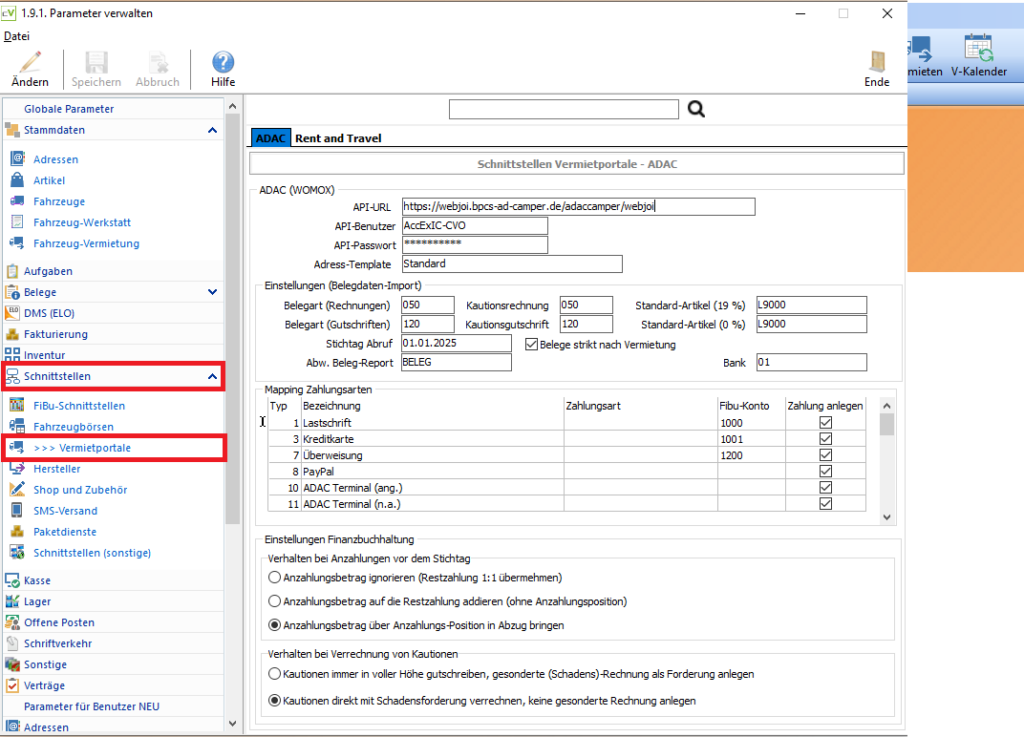Open the Hilfe question mark icon
Image resolution: width=1024 pixels, height=737 pixels.
(223, 62)
